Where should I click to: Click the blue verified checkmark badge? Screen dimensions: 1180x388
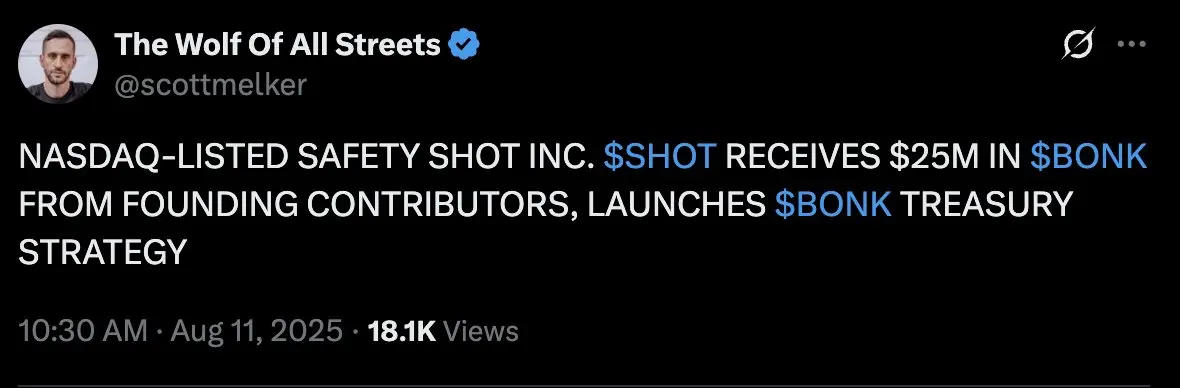pyautogui.click(x=464, y=46)
